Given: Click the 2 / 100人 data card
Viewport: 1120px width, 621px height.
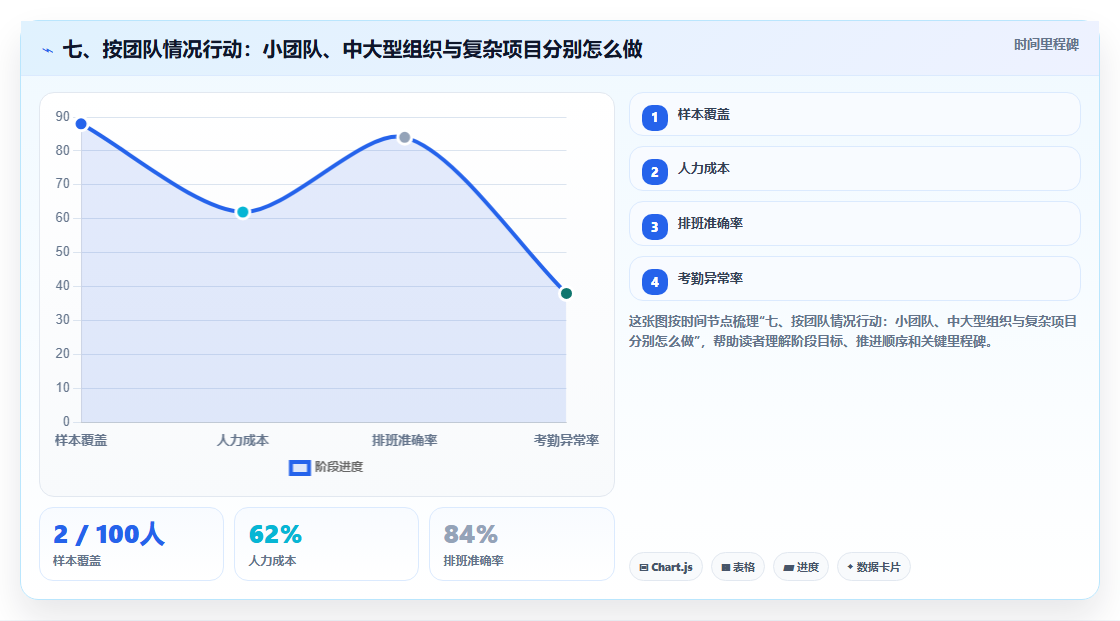Looking at the screenshot, I should click(131, 544).
